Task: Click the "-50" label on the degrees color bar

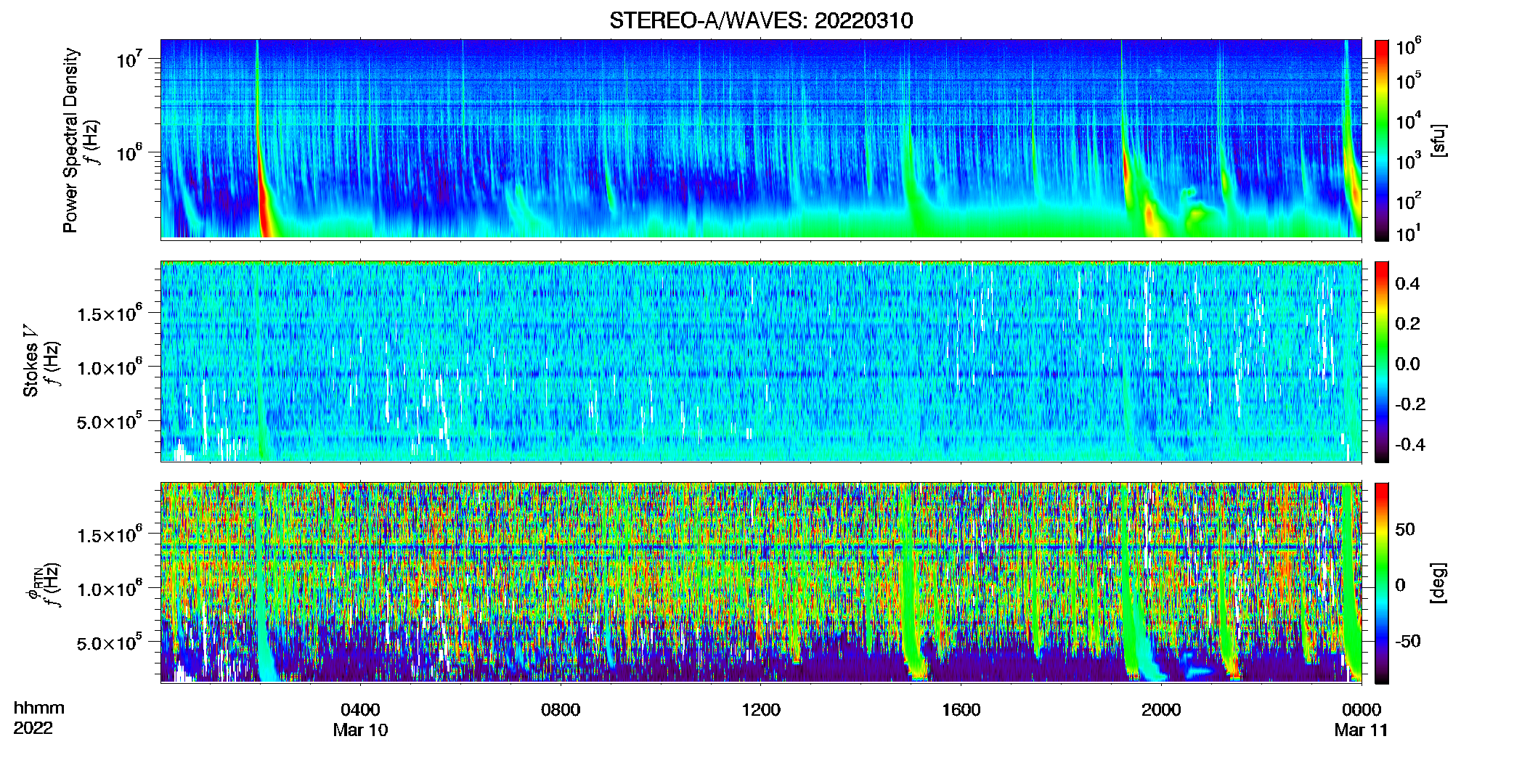Action: click(x=1408, y=642)
